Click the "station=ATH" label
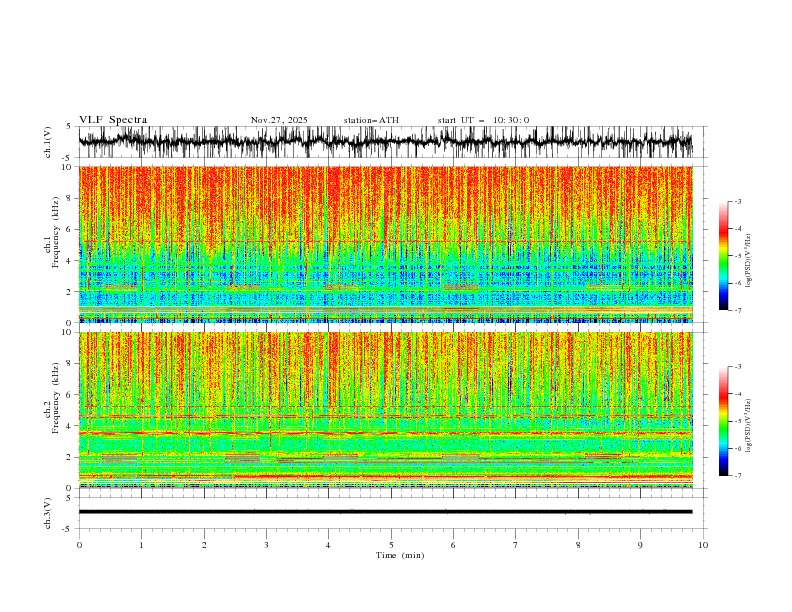 point(371,120)
